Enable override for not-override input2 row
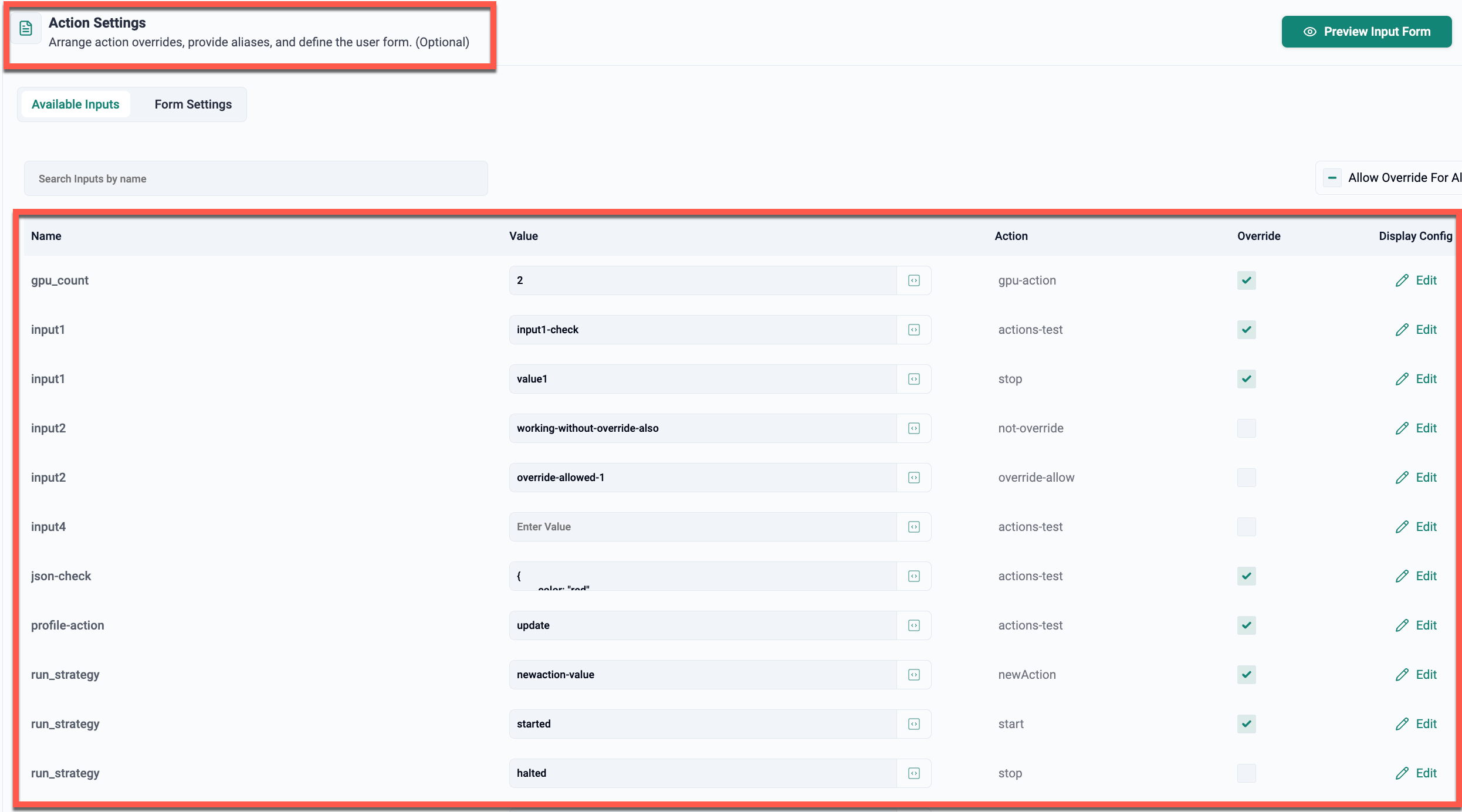Screen dimensions: 1462x812 [1246, 428]
